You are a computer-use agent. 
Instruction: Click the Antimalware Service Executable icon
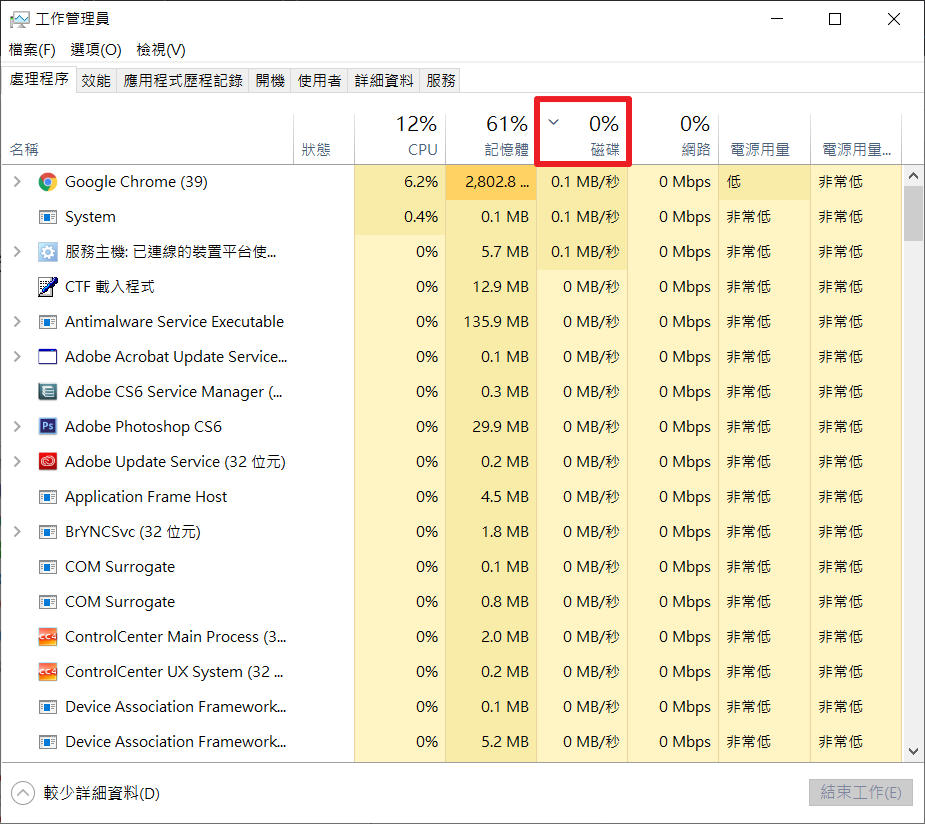tap(48, 322)
